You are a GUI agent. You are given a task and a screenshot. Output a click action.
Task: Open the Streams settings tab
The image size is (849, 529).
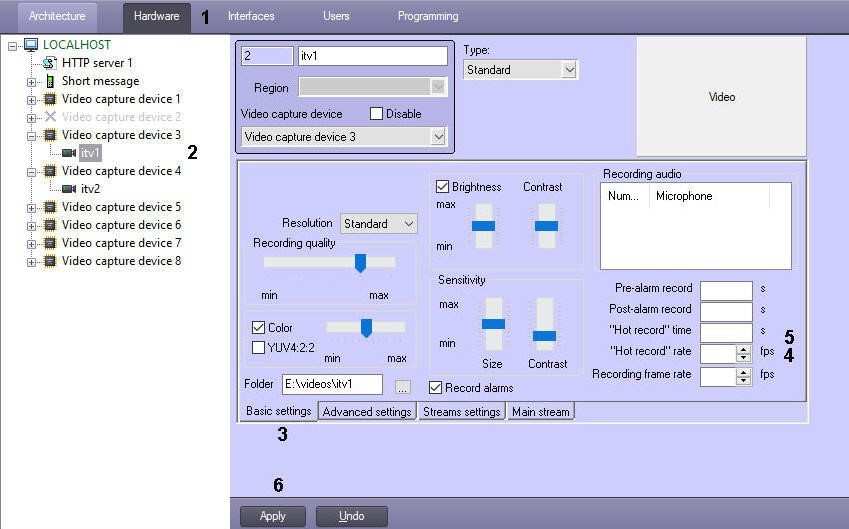point(461,412)
